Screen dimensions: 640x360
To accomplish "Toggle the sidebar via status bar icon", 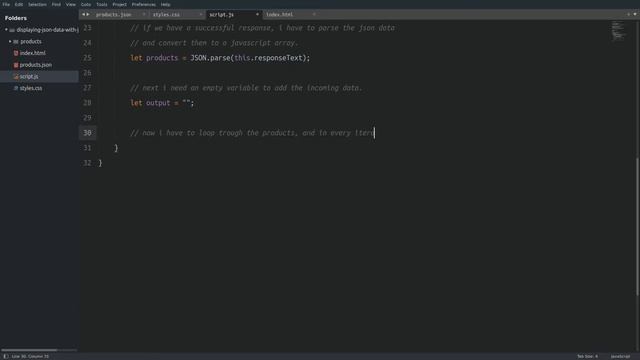I will point(6,356).
